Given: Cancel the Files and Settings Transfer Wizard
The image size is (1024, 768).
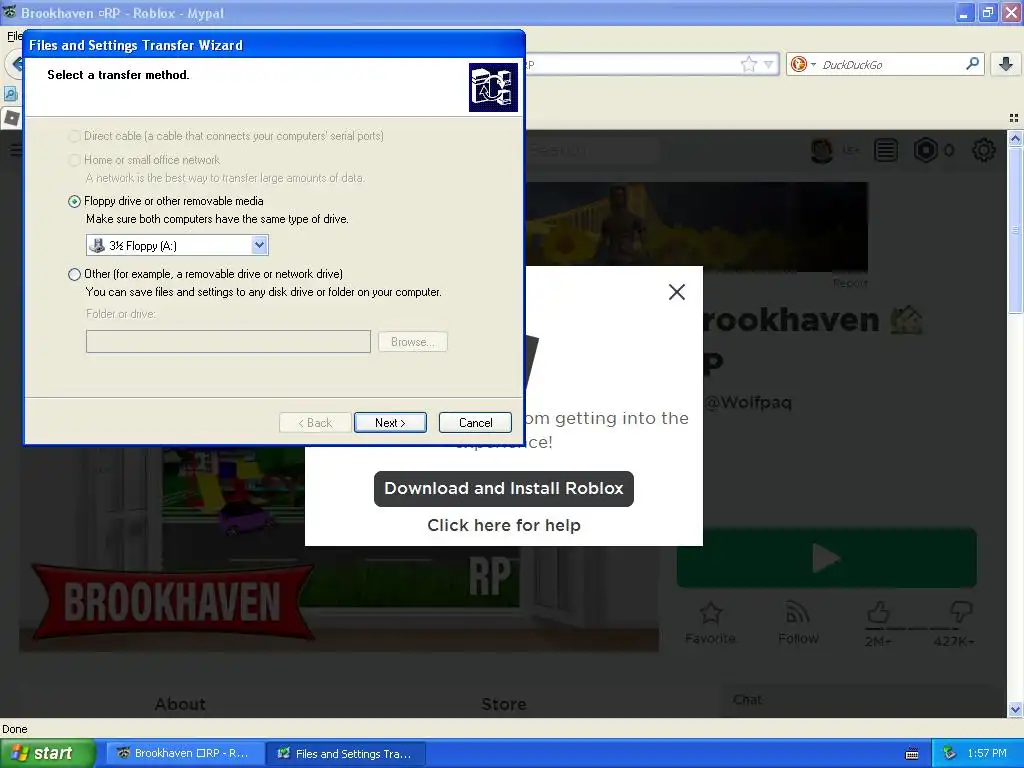Looking at the screenshot, I should coord(475,423).
